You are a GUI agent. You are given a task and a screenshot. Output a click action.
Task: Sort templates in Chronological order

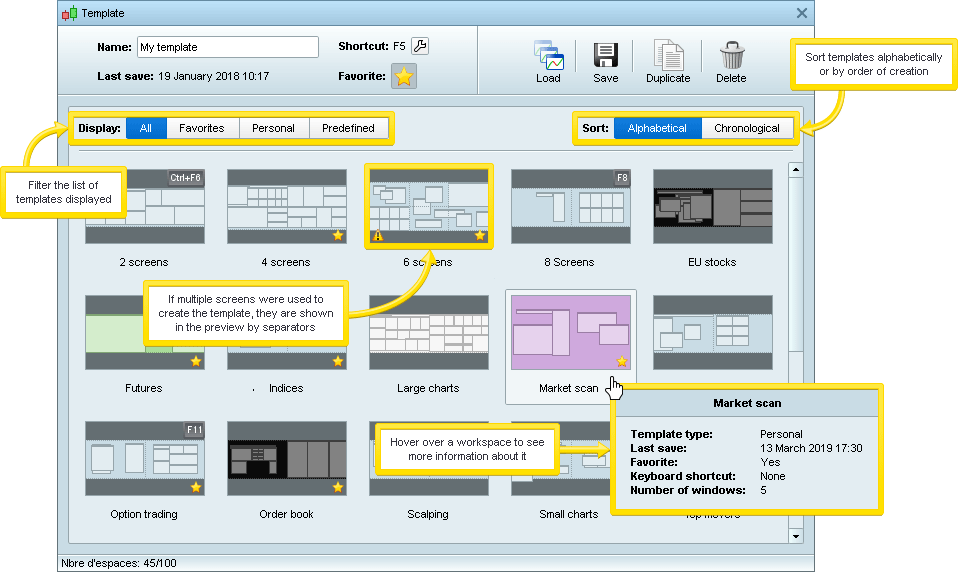[x=746, y=128]
